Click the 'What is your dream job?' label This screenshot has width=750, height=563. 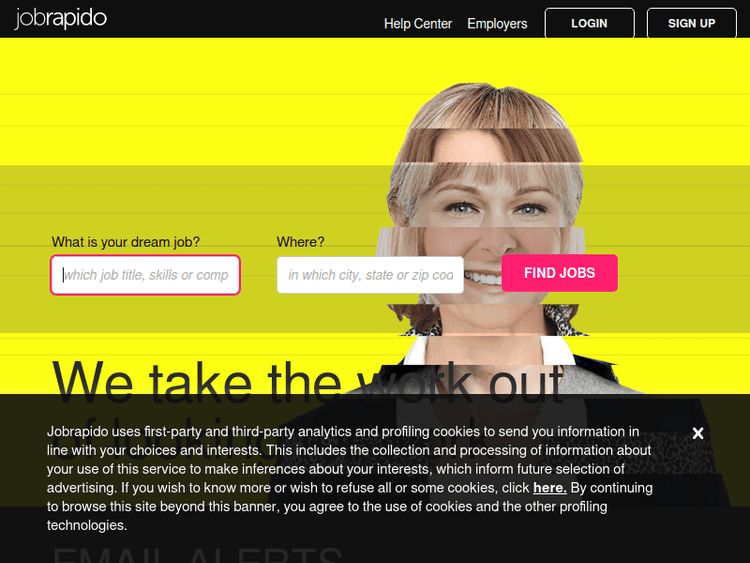[x=125, y=242]
